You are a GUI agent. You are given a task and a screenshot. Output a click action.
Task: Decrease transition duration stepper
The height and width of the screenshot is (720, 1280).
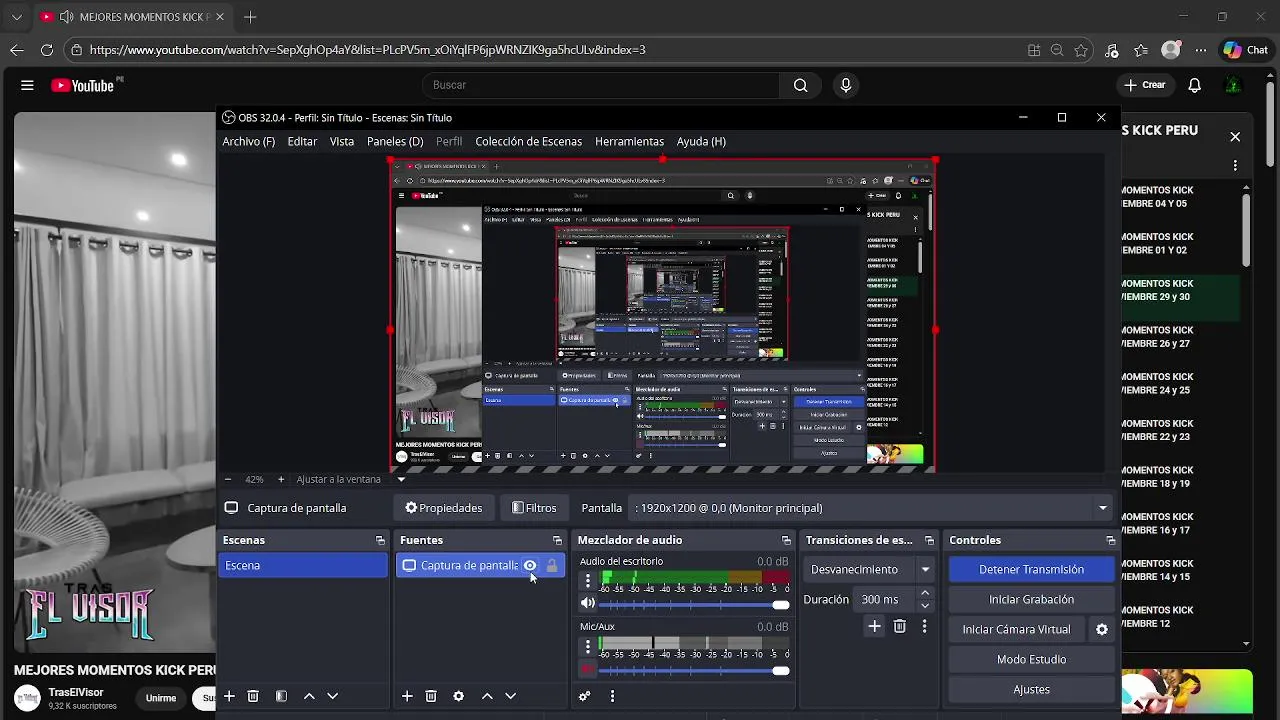click(925, 605)
